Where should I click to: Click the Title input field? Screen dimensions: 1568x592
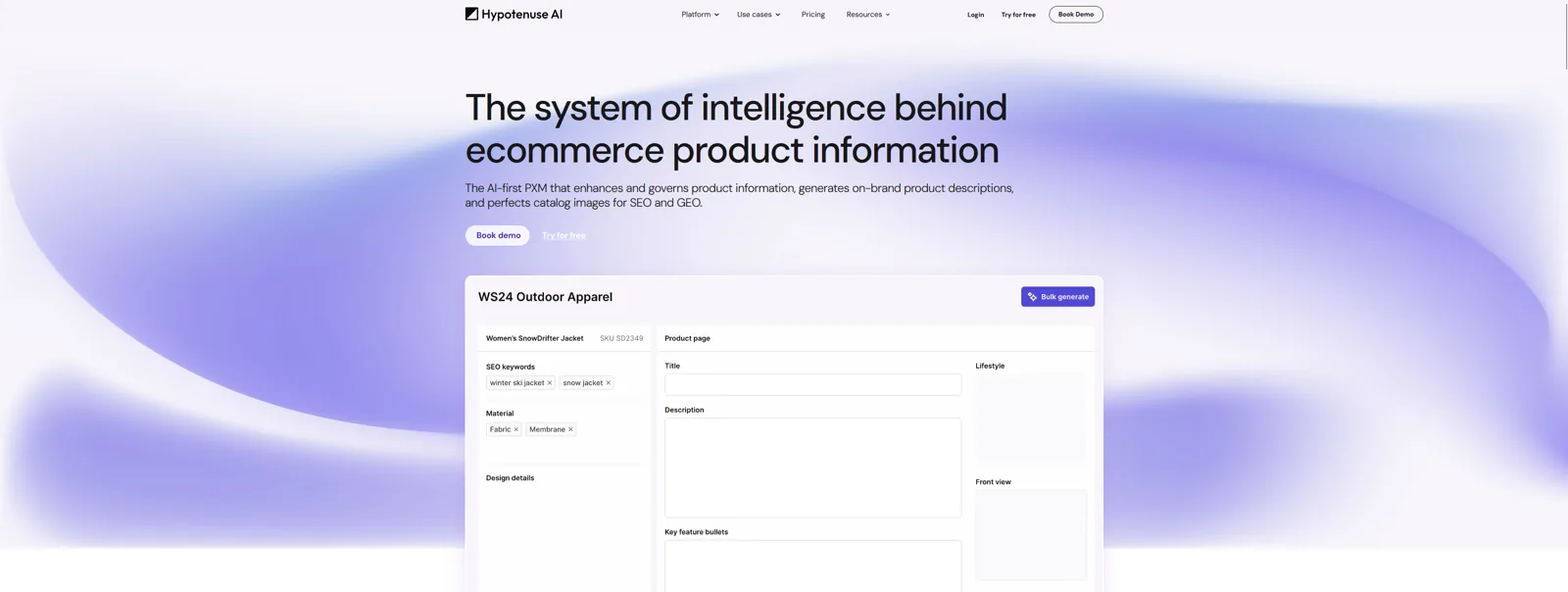pos(812,384)
